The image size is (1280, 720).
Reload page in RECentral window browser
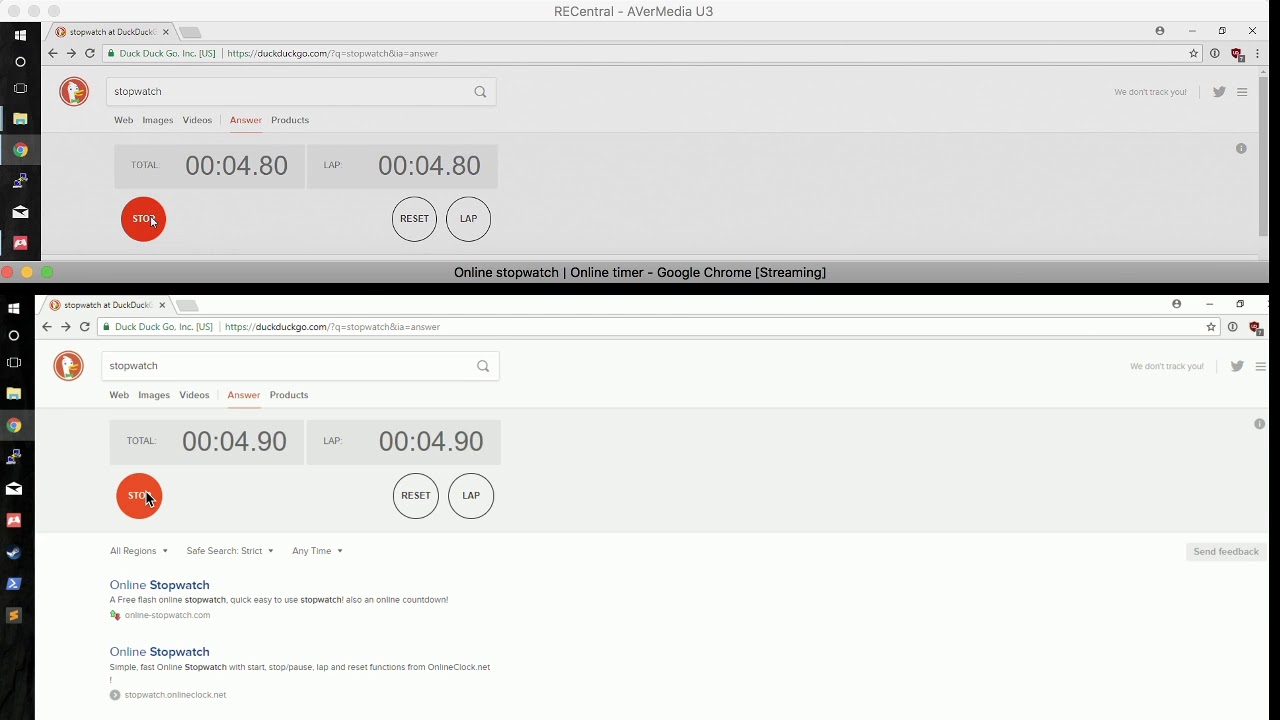click(x=90, y=53)
